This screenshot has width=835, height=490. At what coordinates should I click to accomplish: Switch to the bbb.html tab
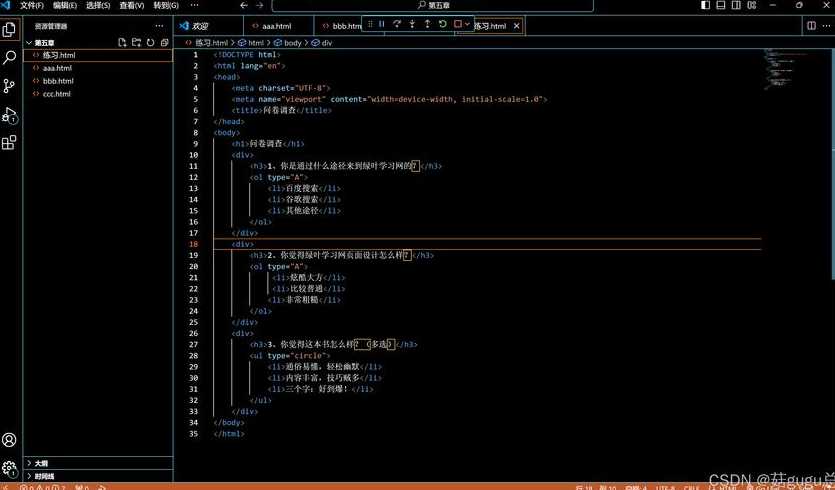[339, 26]
